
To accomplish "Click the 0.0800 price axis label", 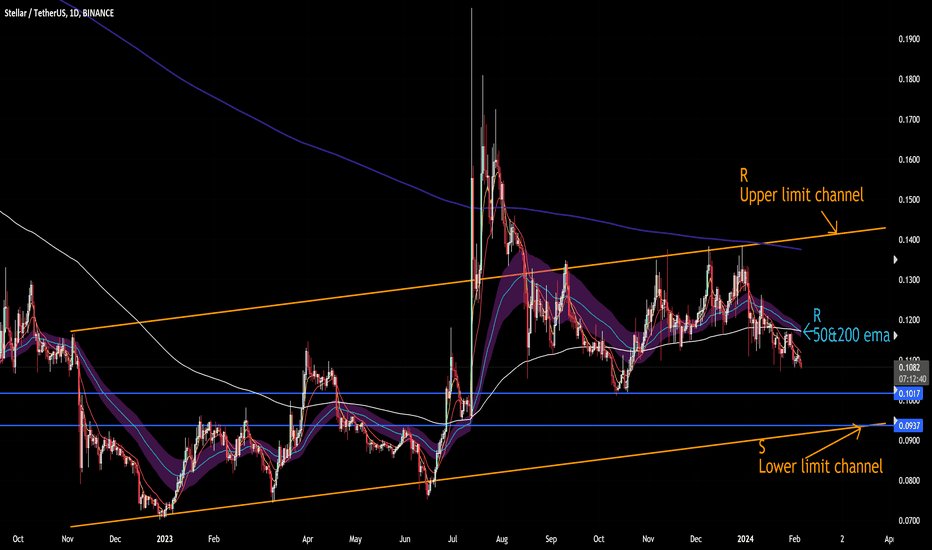I will pos(909,480).
